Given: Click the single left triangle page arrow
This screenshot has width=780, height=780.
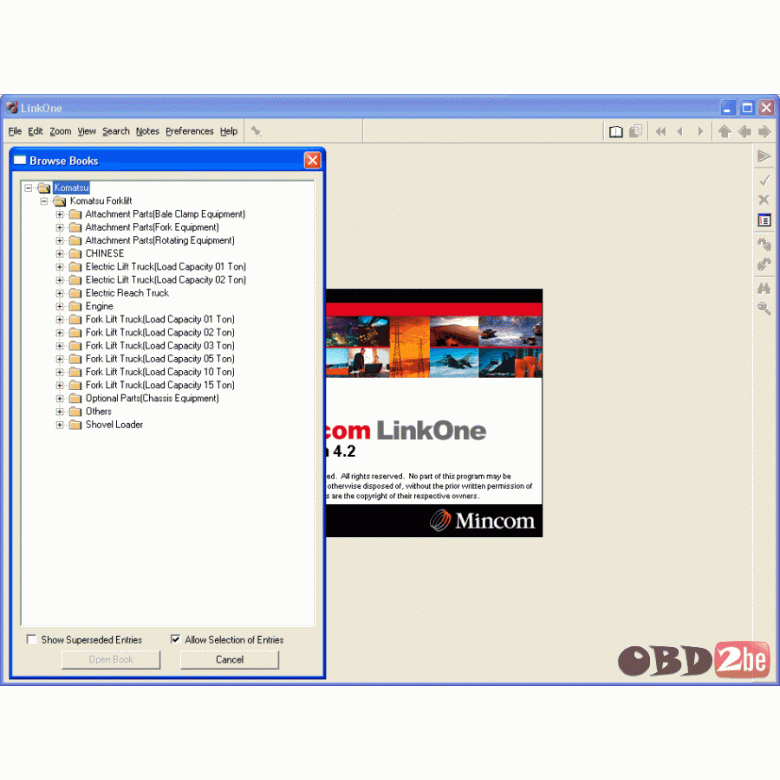Looking at the screenshot, I should point(680,132).
